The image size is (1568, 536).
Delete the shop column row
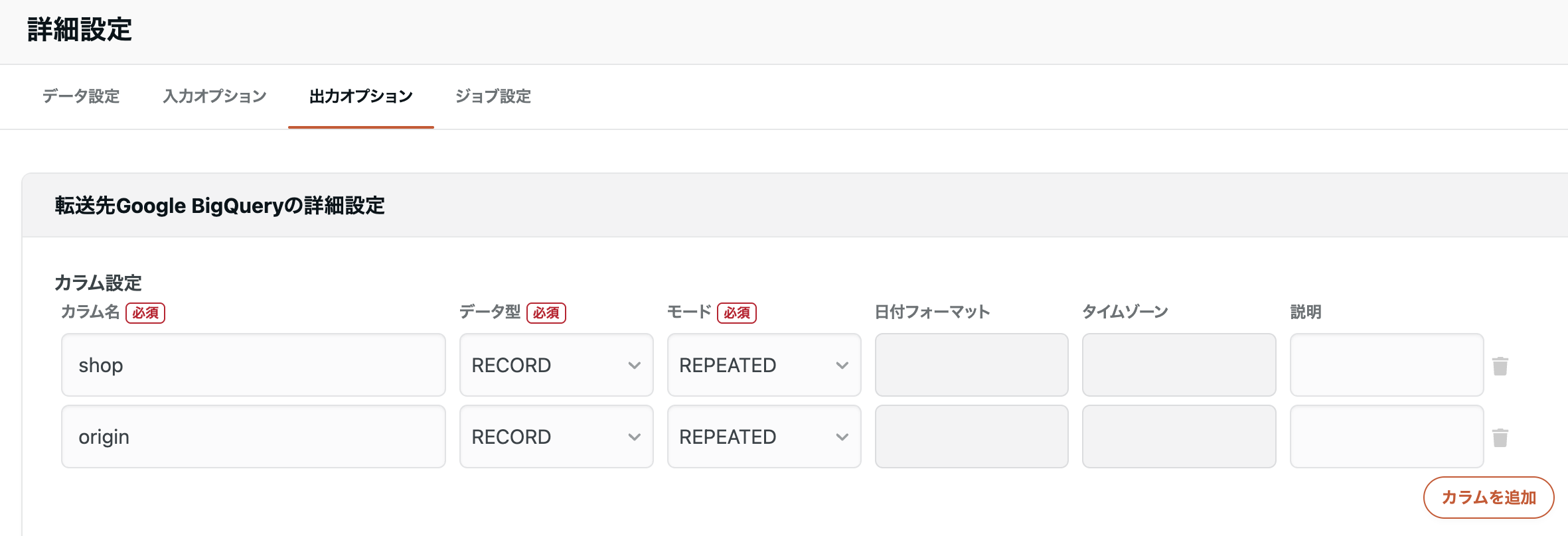pyautogui.click(x=1500, y=365)
